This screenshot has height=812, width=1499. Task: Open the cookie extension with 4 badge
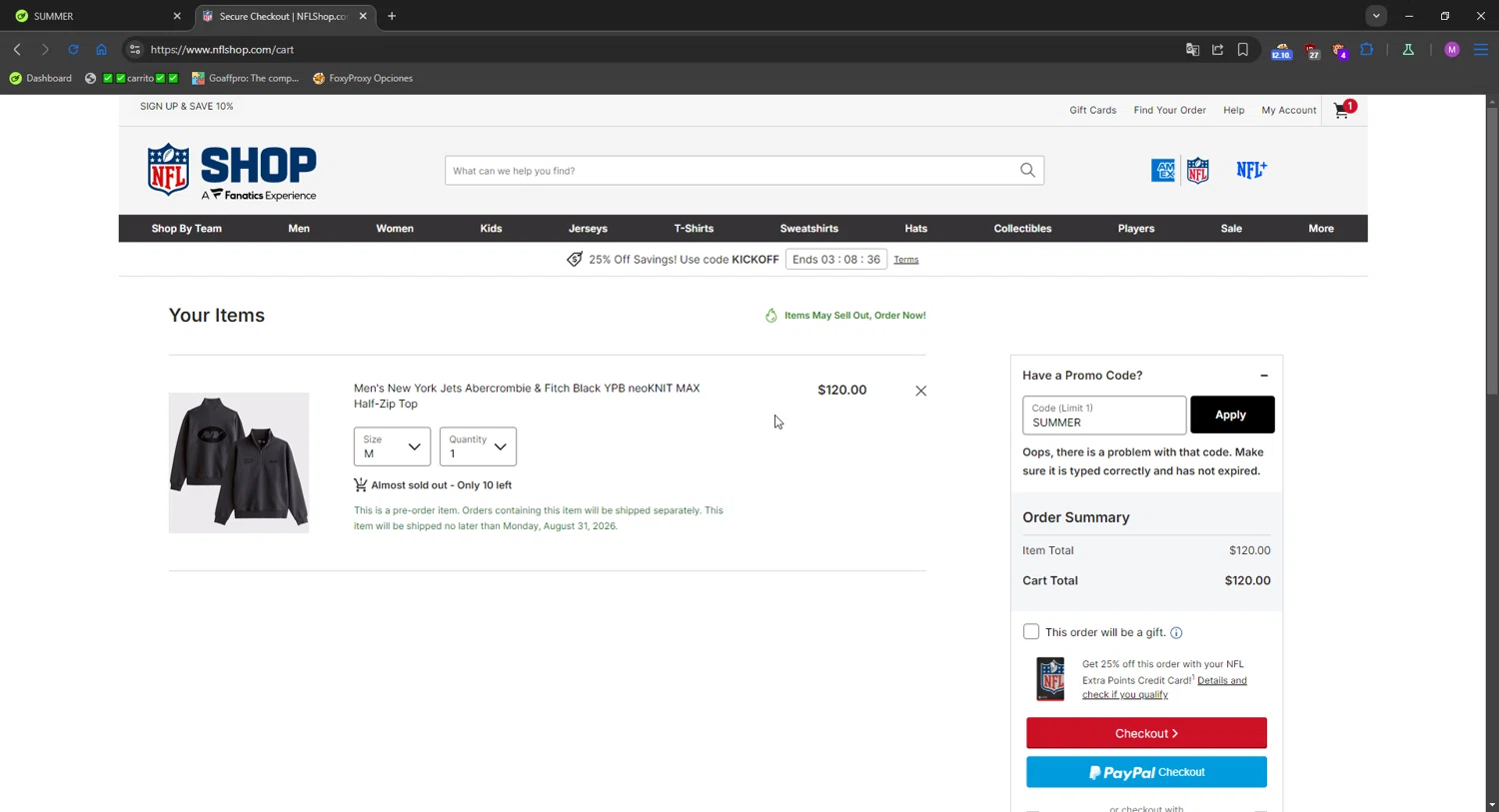tap(1340, 50)
